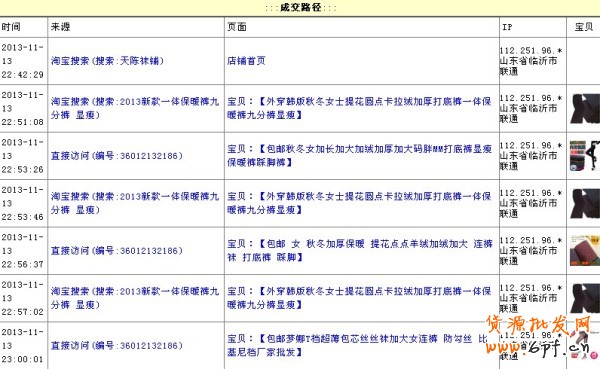Viewport: 600px width, 369px height.
Task: Open product link 包邮秋冬女加长加大加绒
Action: (x=359, y=155)
